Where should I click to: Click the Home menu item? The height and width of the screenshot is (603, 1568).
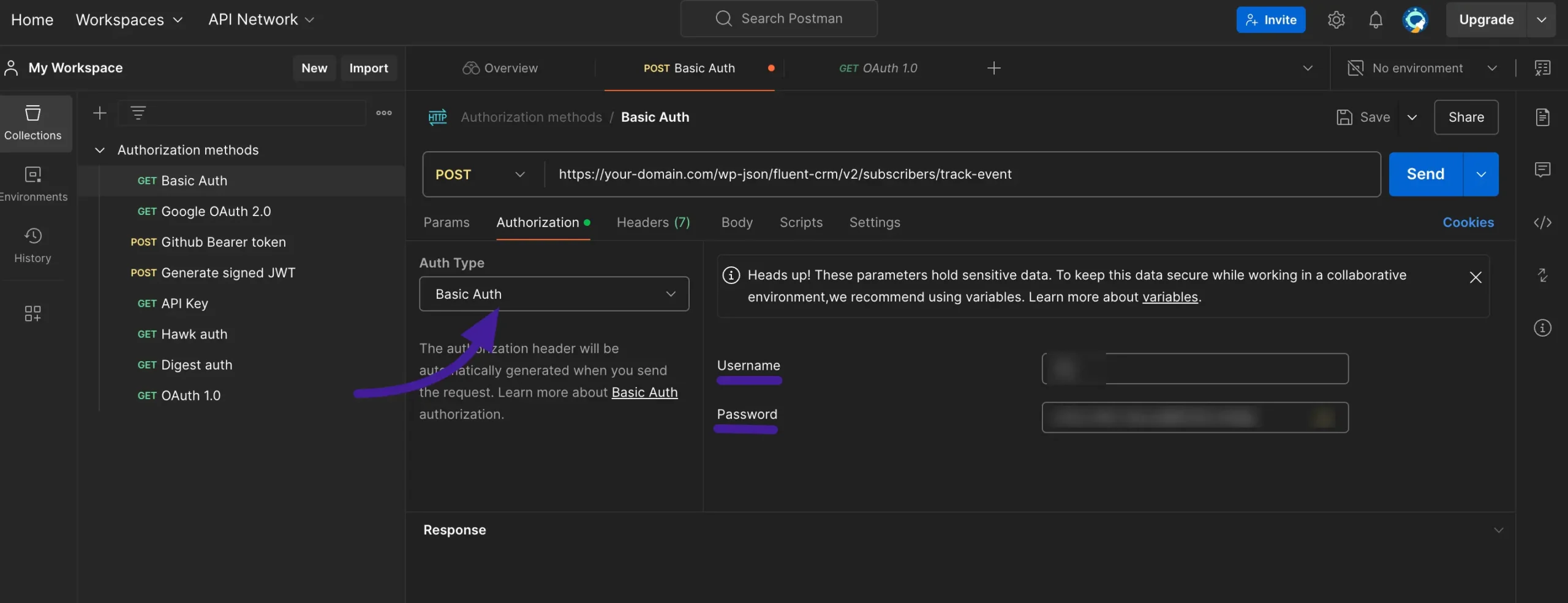click(32, 20)
